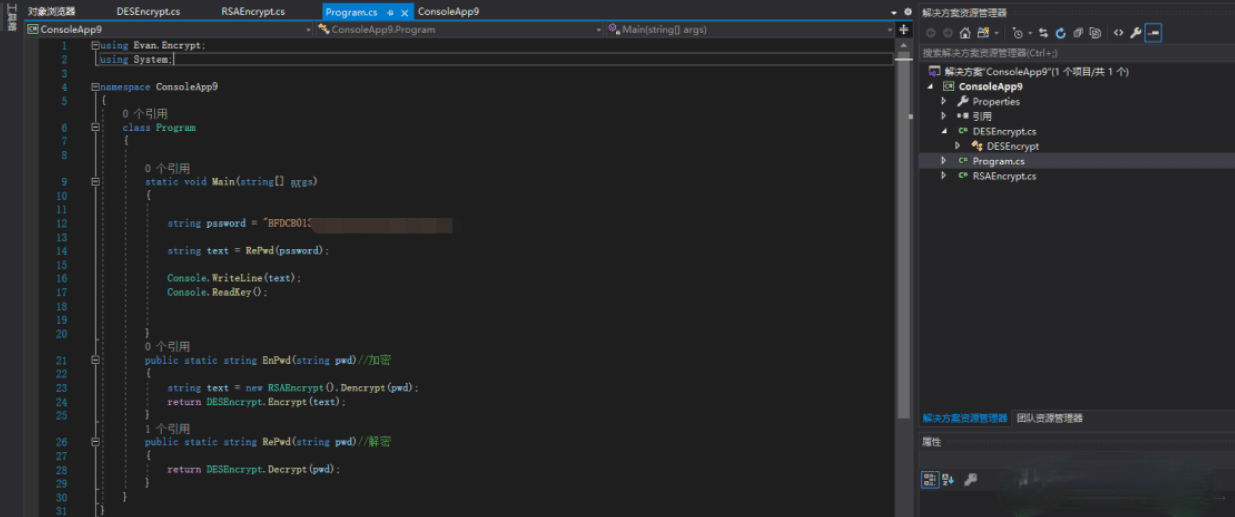Open the switch views dropdown arrow
1235x517 pixels.
point(996,33)
